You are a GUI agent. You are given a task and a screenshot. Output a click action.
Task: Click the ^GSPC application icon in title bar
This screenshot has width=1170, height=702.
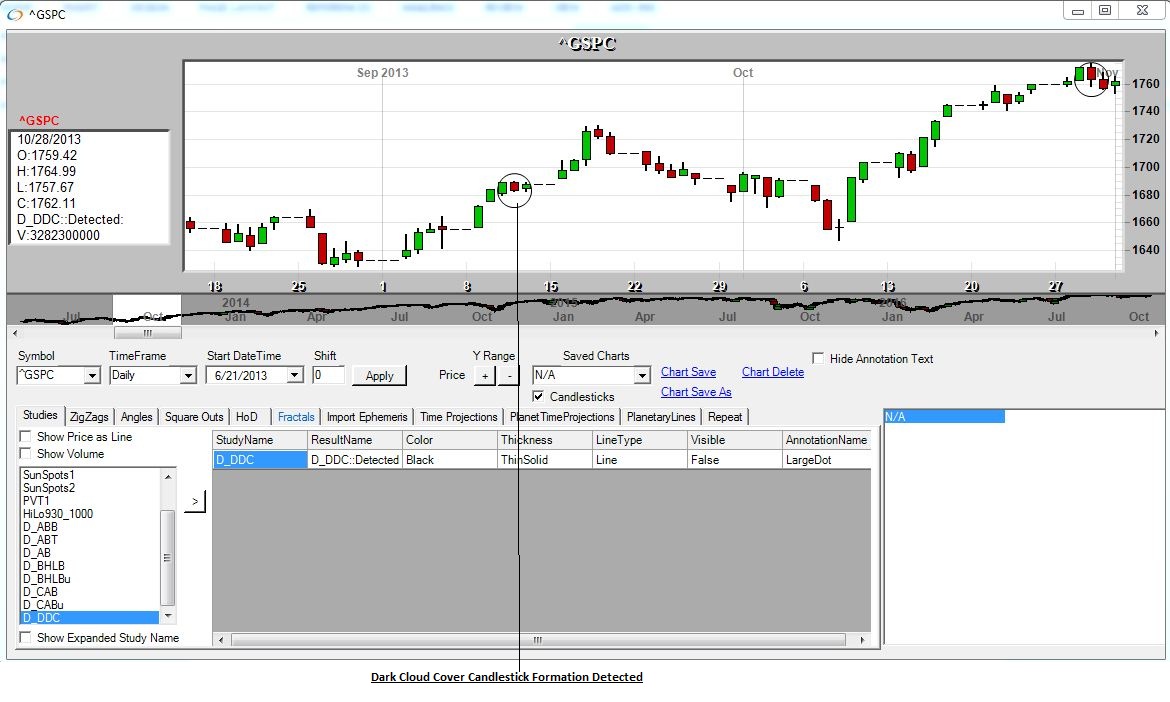tap(15, 14)
